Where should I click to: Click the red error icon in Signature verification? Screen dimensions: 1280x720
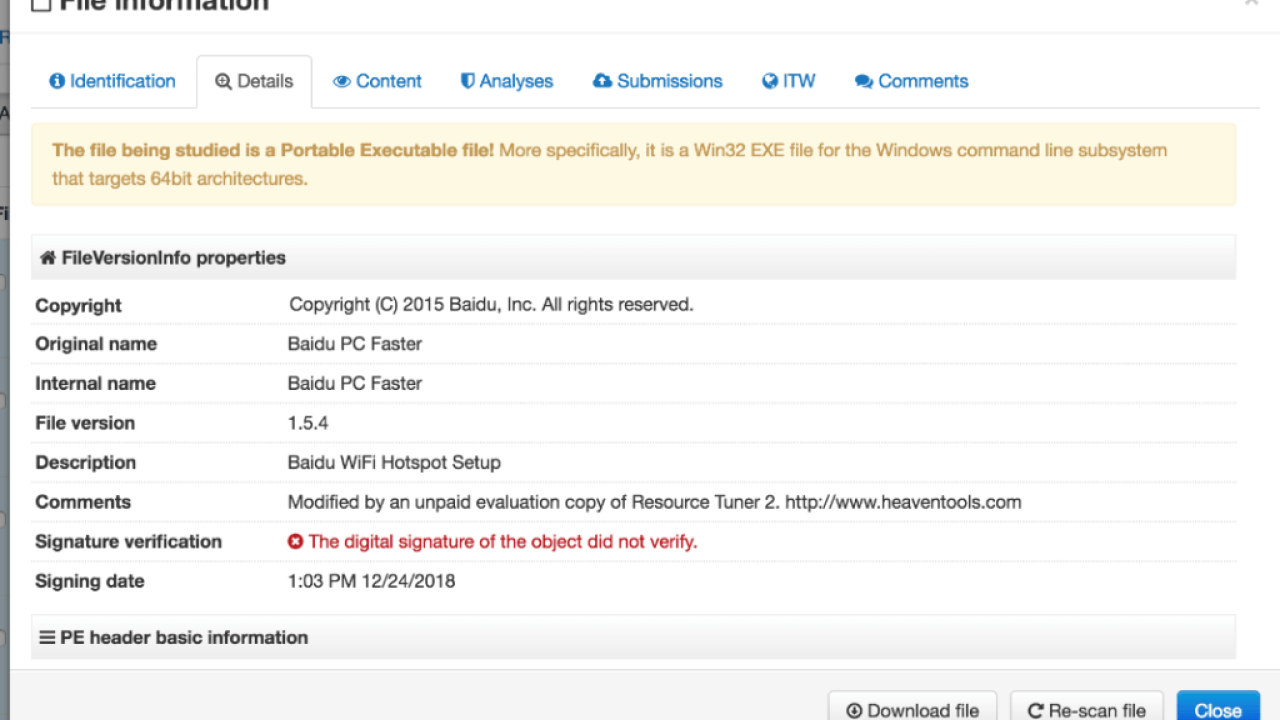pyautogui.click(x=296, y=541)
